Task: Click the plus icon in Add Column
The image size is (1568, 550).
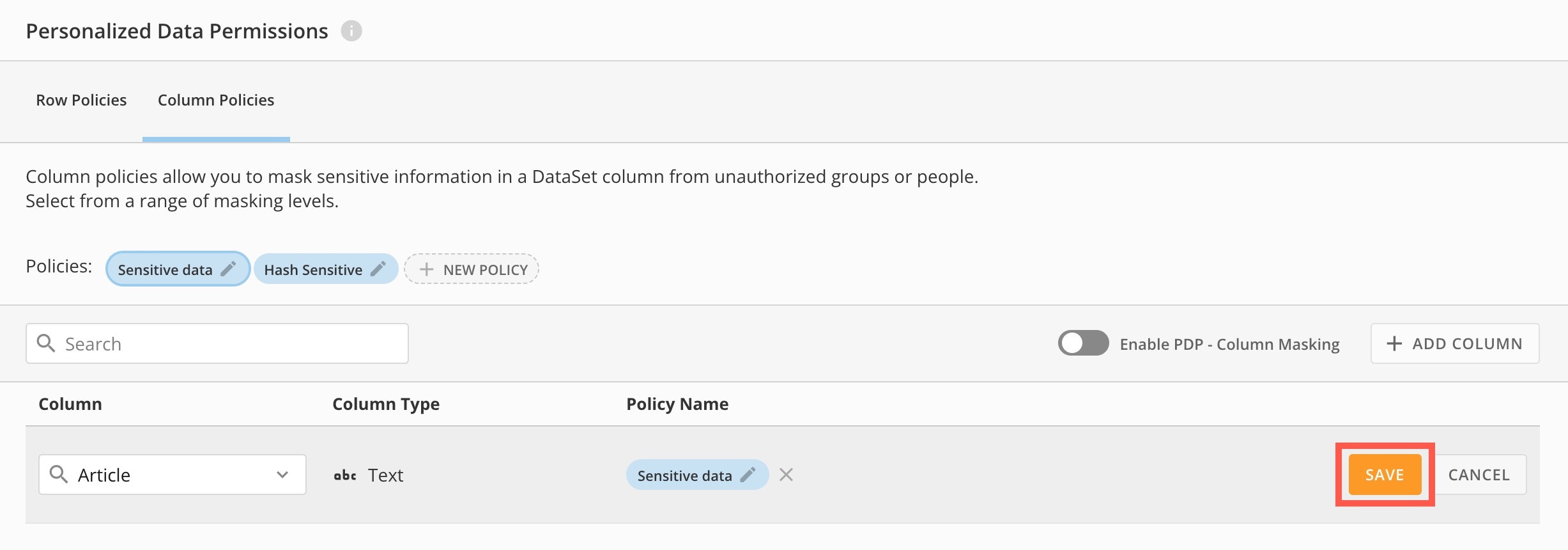Action: coord(1394,343)
